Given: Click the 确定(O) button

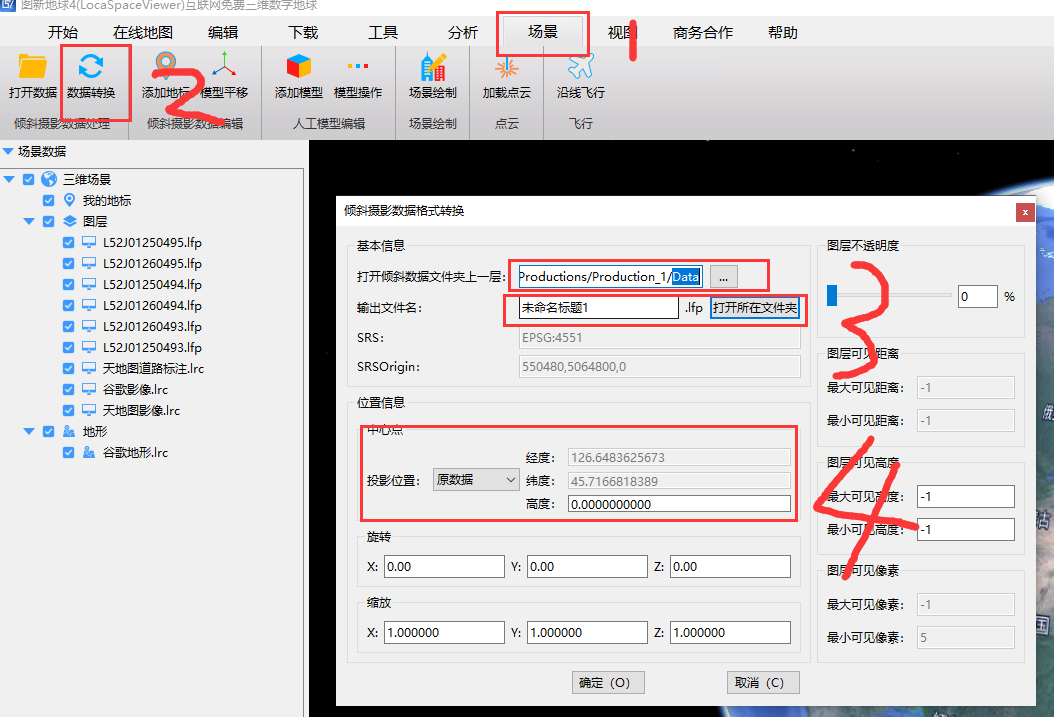Looking at the screenshot, I should pyautogui.click(x=605, y=683).
